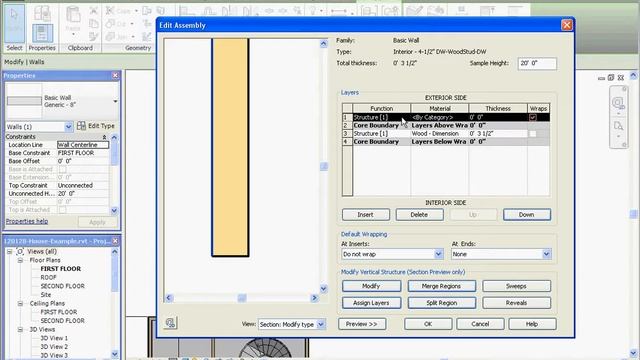
Task: Click the Copy to Clipboard icon
Action: [93, 24]
